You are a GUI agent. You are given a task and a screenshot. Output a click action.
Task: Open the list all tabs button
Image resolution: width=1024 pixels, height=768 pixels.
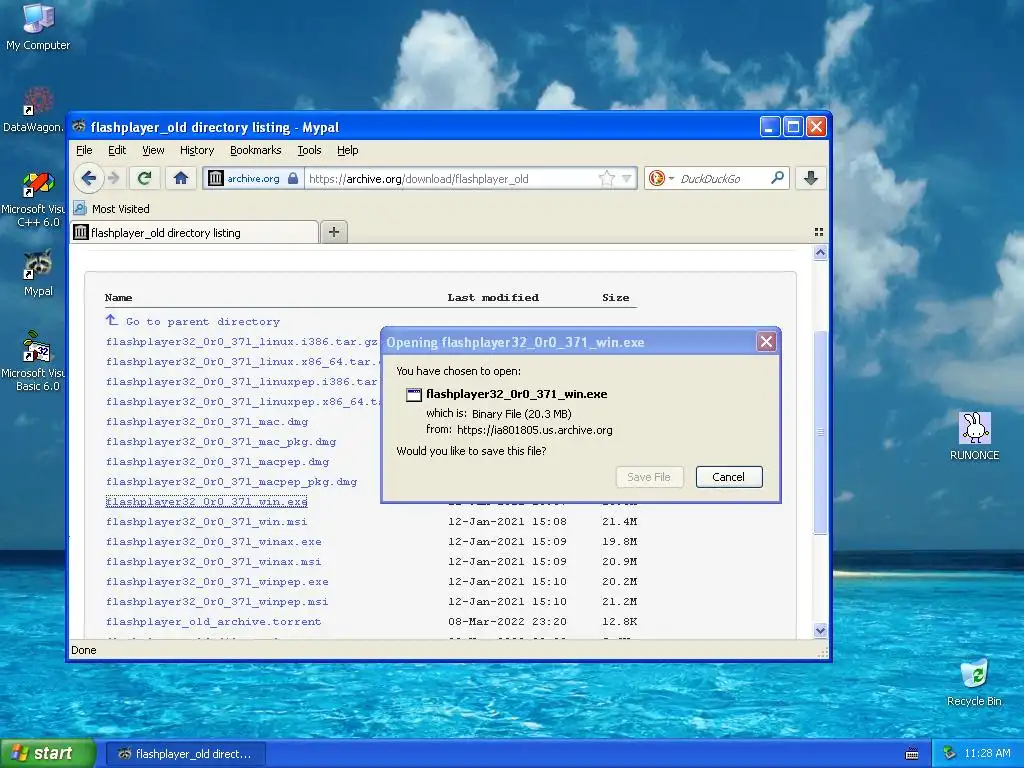pos(819,232)
